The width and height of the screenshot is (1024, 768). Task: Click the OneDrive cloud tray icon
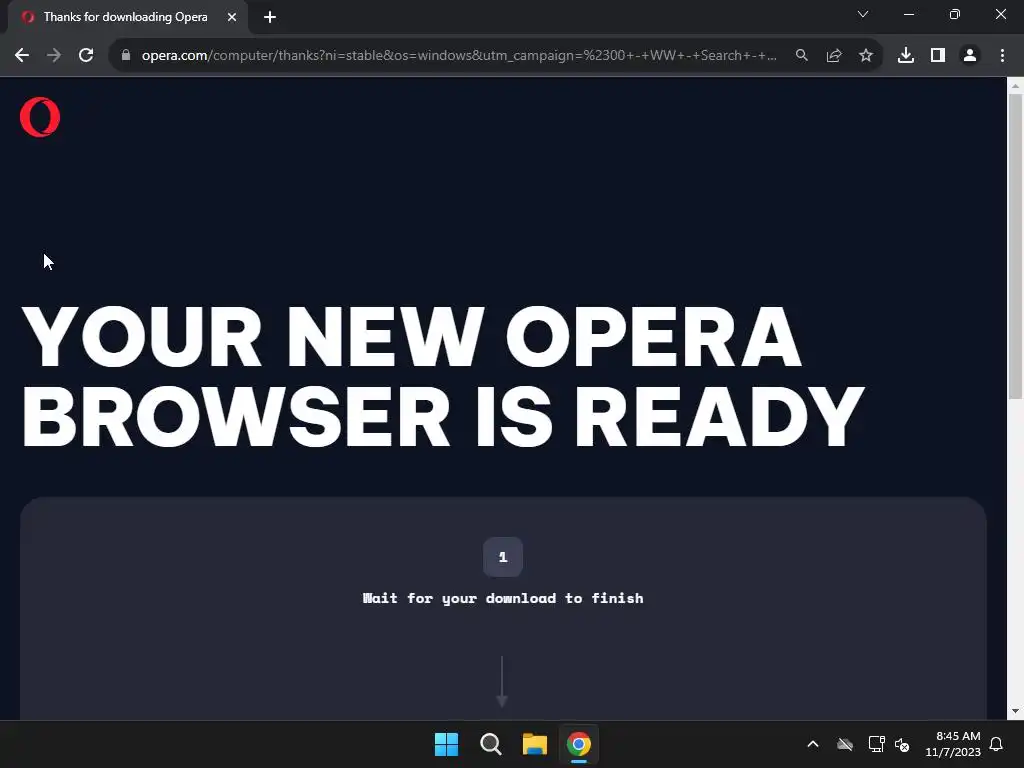point(845,744)
